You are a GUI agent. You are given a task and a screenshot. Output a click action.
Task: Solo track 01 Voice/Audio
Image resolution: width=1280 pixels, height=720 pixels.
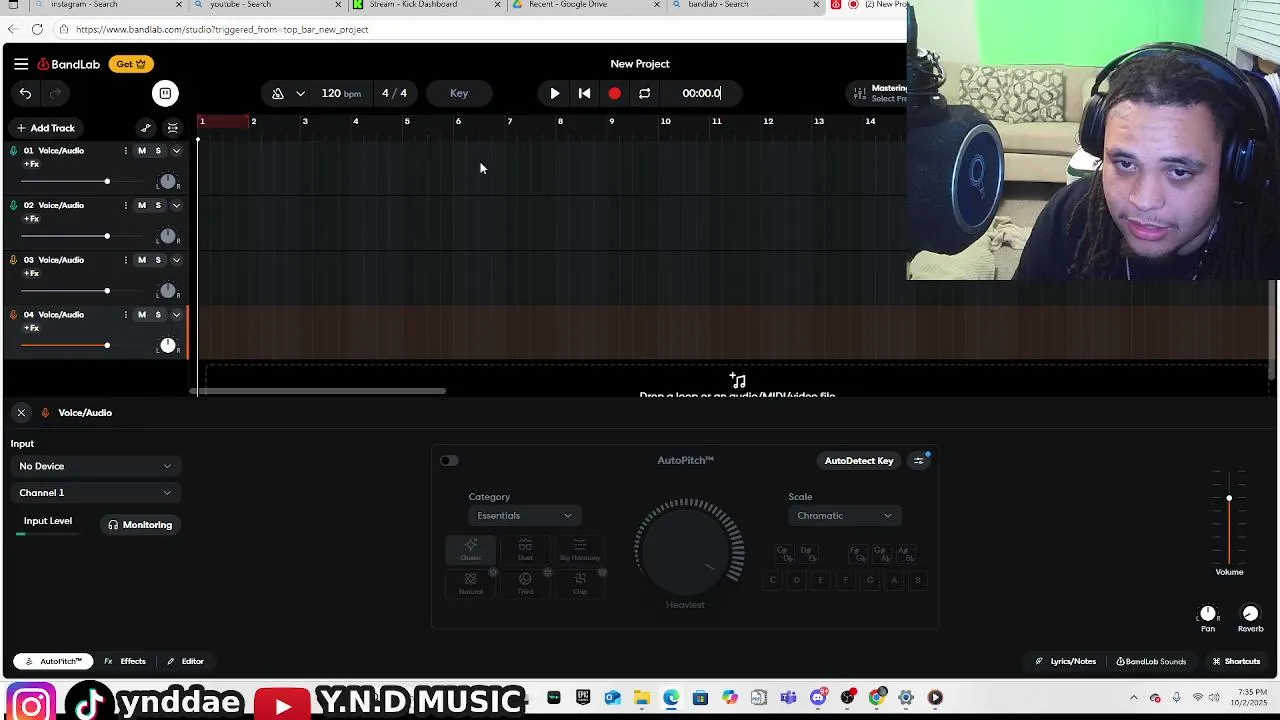(x=158, y=151)
